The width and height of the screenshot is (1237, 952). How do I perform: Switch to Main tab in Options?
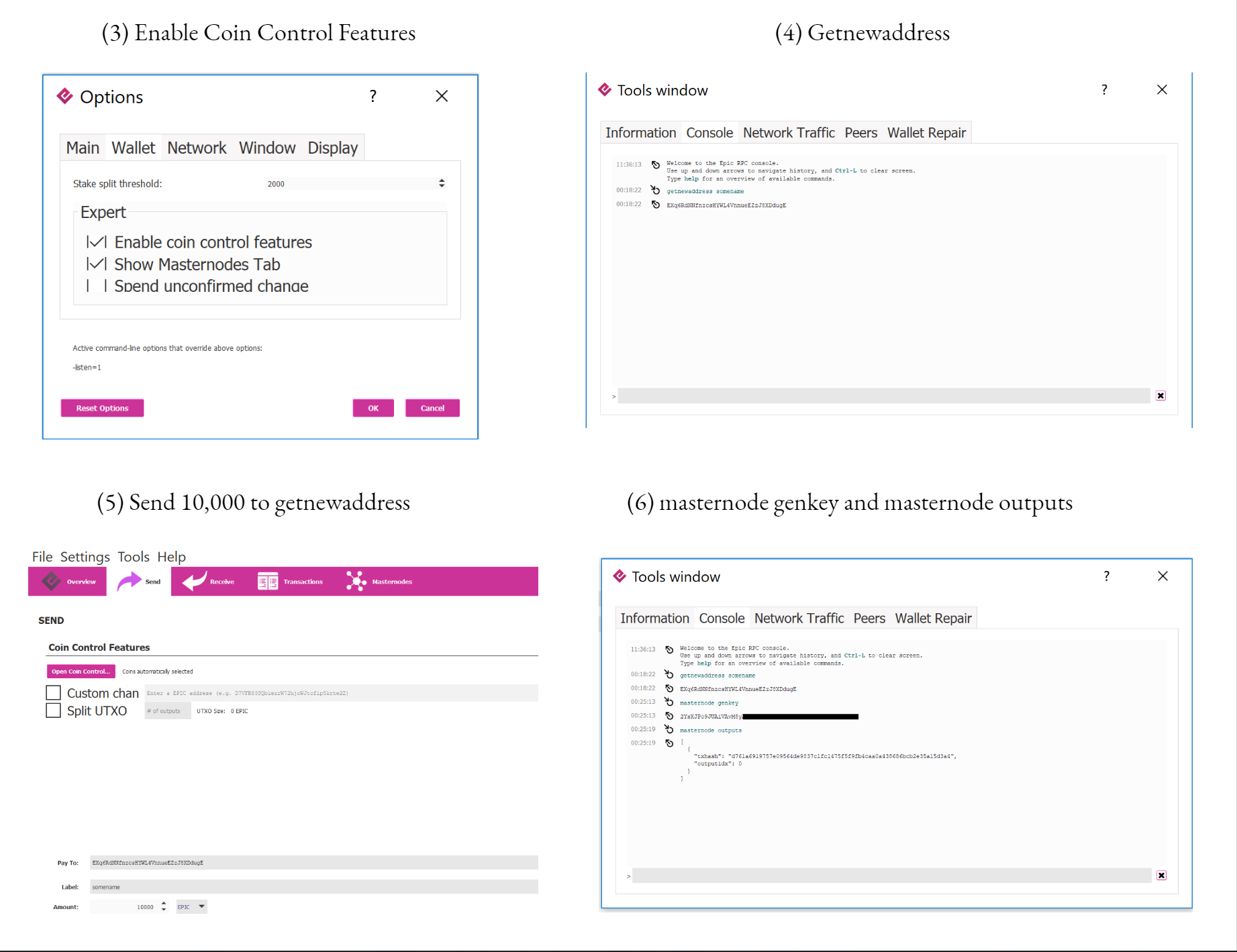(x=83, y=148)
